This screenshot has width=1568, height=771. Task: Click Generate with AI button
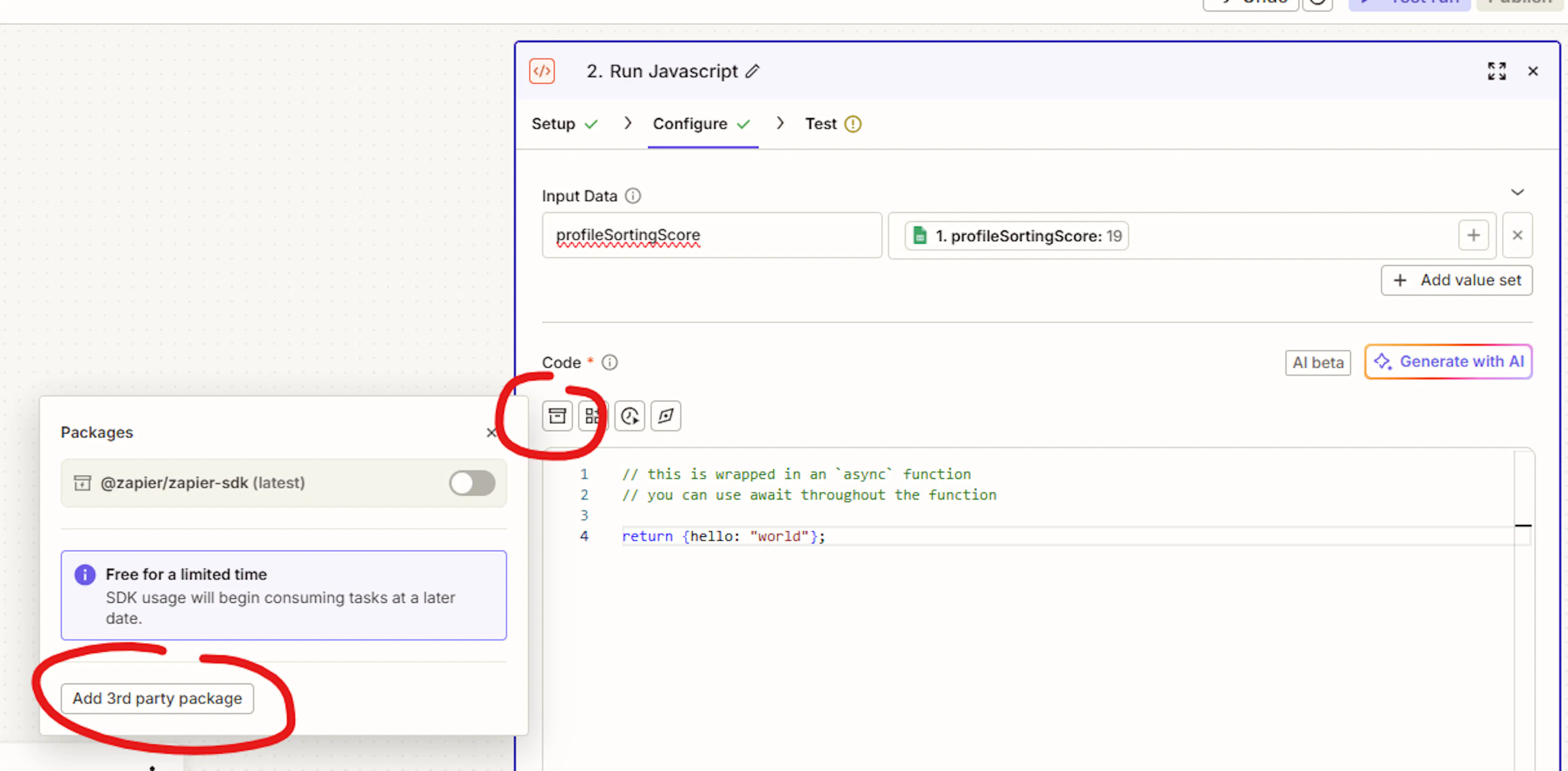click(1448, 362)
